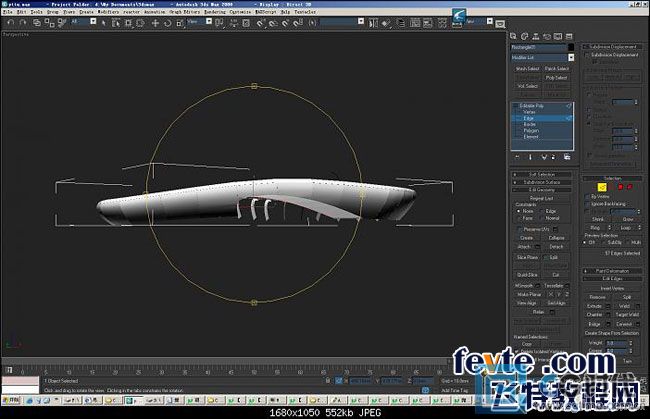Expand the Soft Selection rollout
Image resolution: width=650 pixels, height=419 pixels.
[x=541, y=174]
